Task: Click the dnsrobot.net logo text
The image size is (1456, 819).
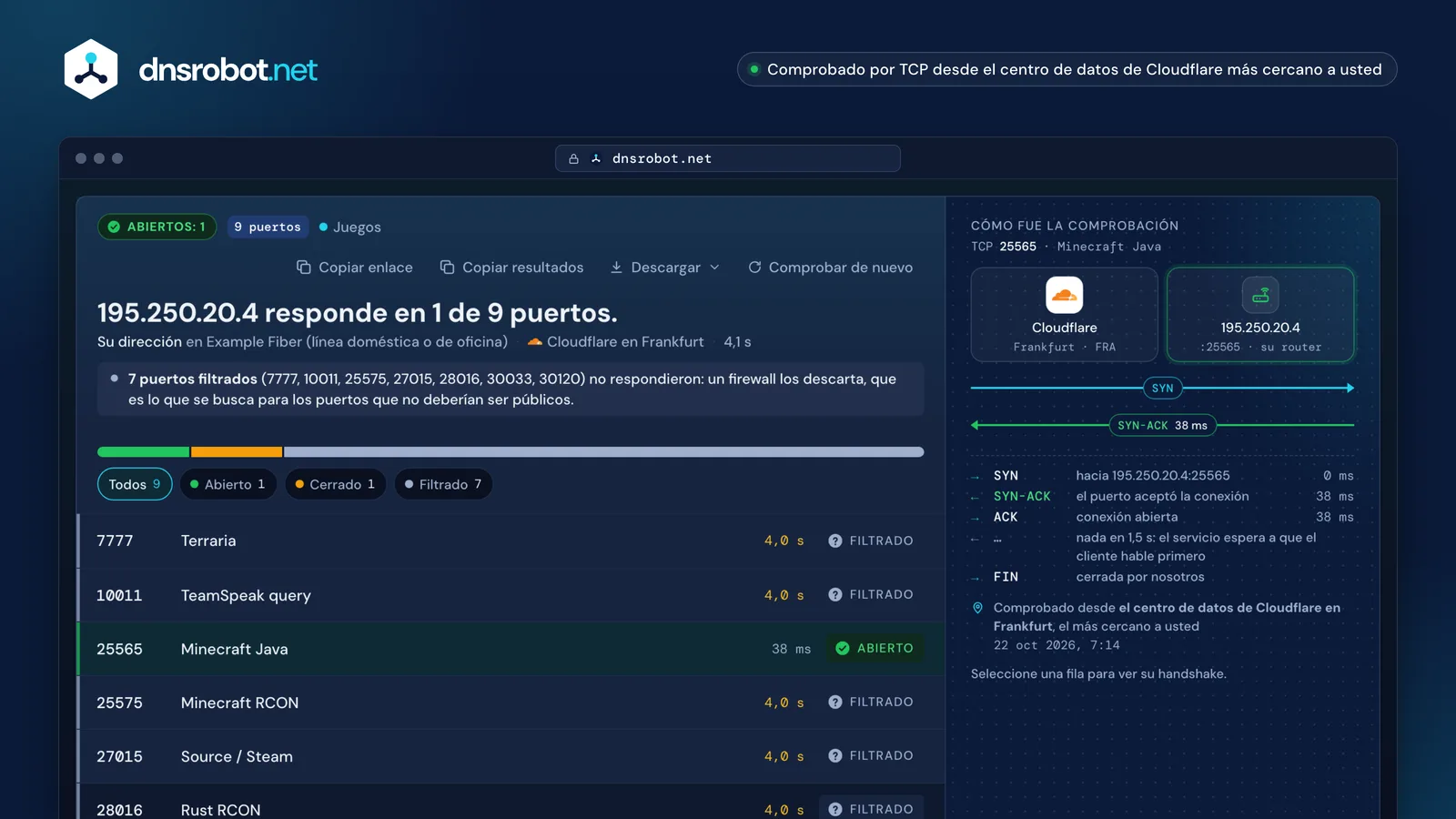Action: [228, 69]
